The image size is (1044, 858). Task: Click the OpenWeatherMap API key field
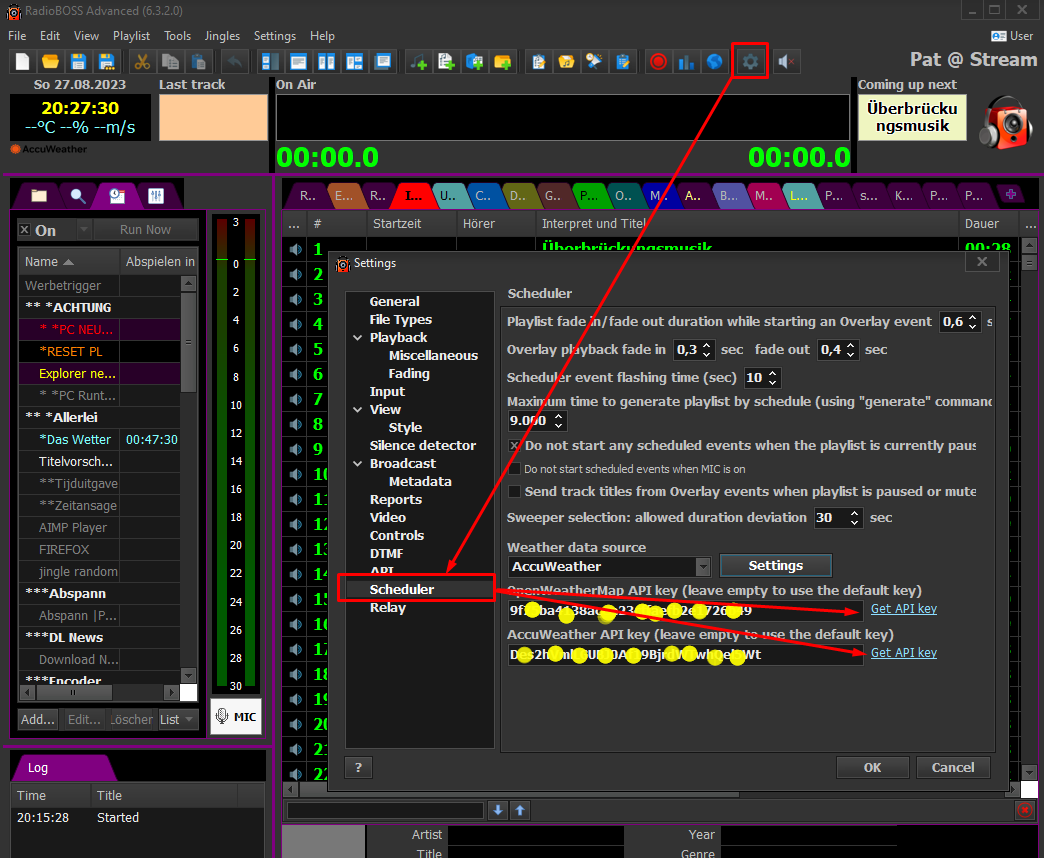click(684, 609)
